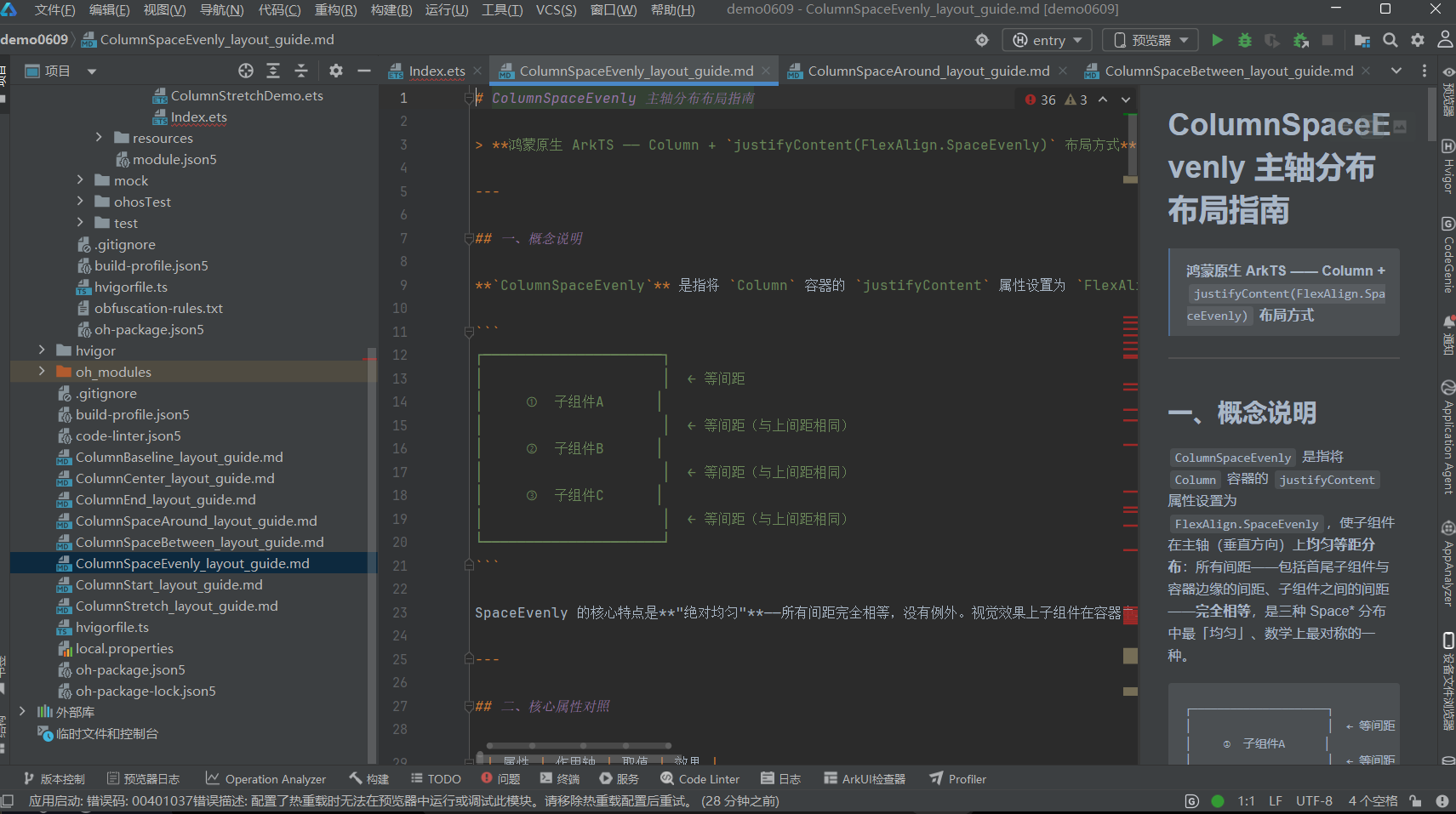The height and width of the screenshot is (814, 1456).
Task: Show hidden editor tabs dropdown chevron
Action: 1396,71
